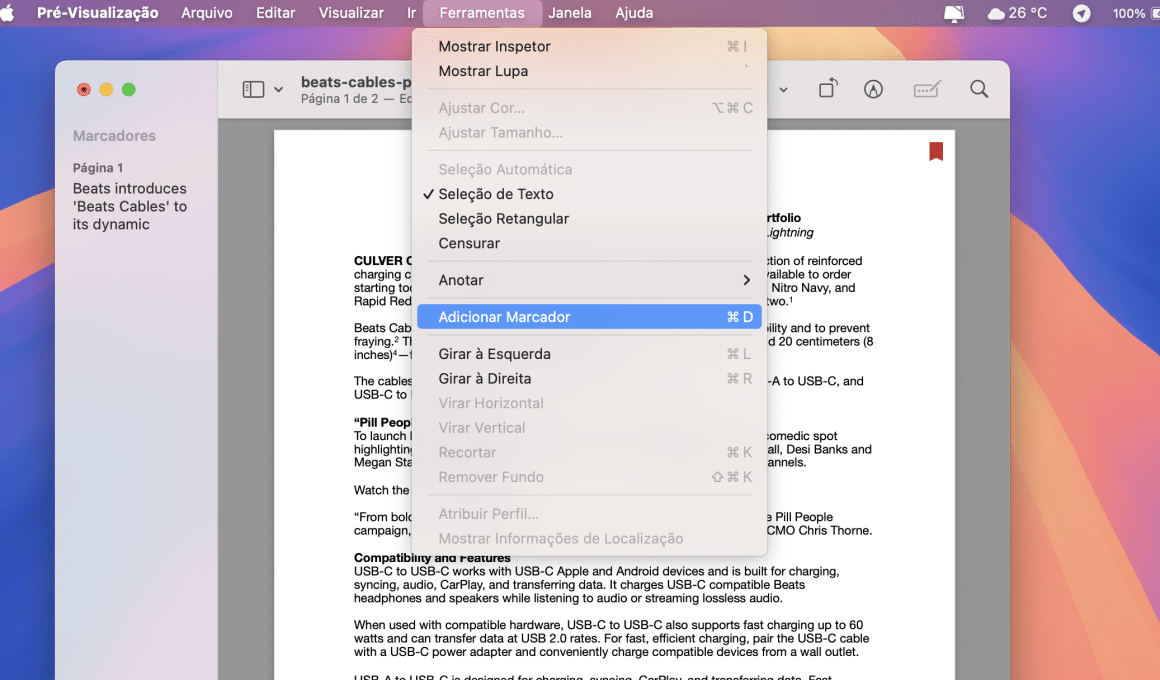Click the 'Página 1 de 2' subtitle
Screen dimensions: 1160x680
click(x=339, y=99)
